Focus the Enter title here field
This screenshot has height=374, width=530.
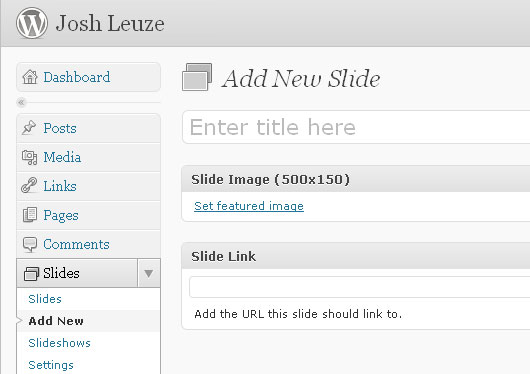coord(356,127)
